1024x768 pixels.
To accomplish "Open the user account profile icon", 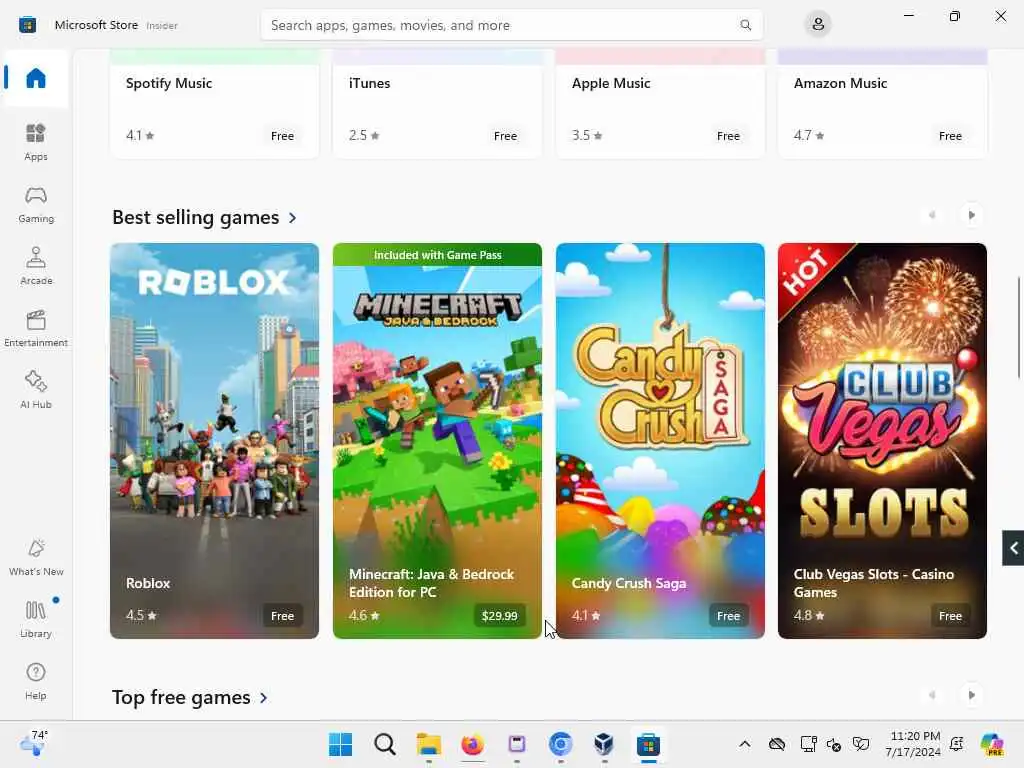I will tap(818, 25).
